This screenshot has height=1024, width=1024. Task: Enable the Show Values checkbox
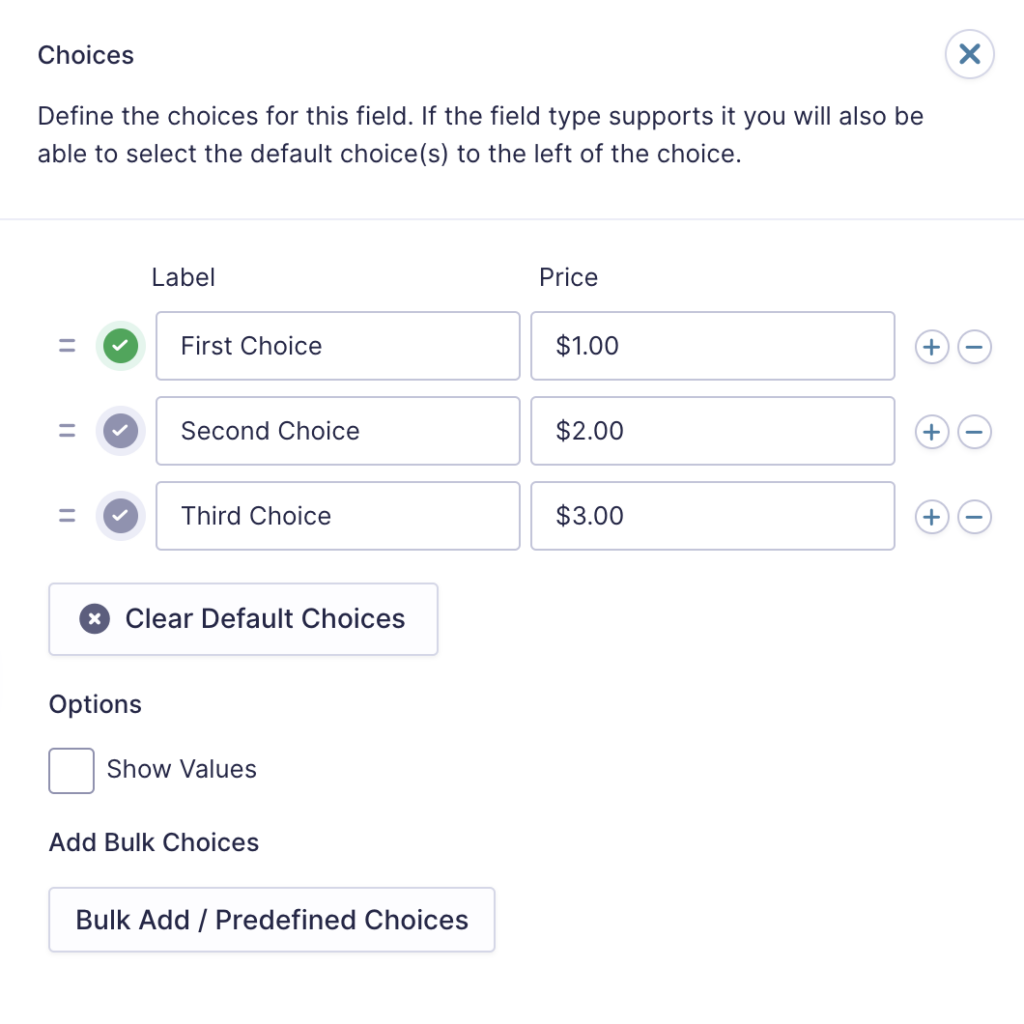pyautogui.click(x=70, y=770)
